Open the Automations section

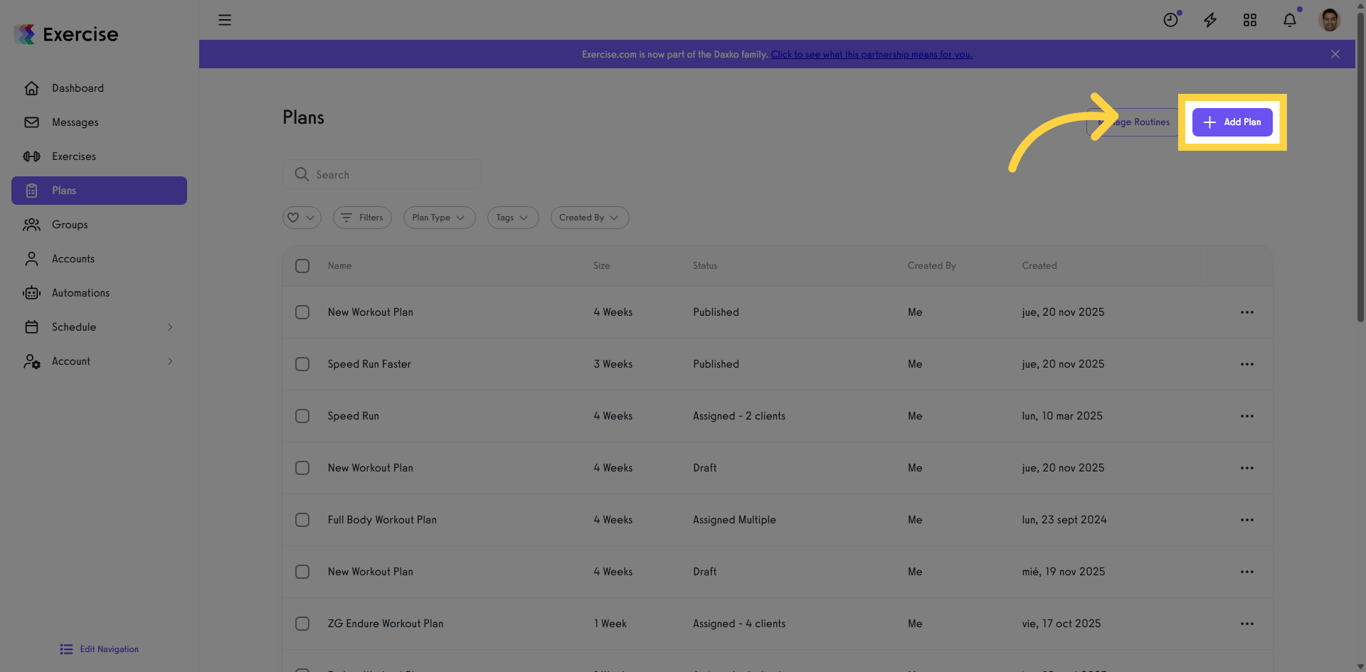pyautogui.click(x=30, y=292)
